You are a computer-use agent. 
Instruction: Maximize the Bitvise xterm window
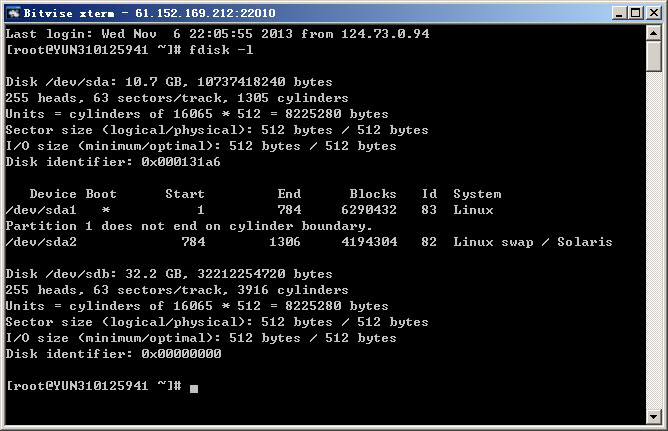[x=636, y=13]
